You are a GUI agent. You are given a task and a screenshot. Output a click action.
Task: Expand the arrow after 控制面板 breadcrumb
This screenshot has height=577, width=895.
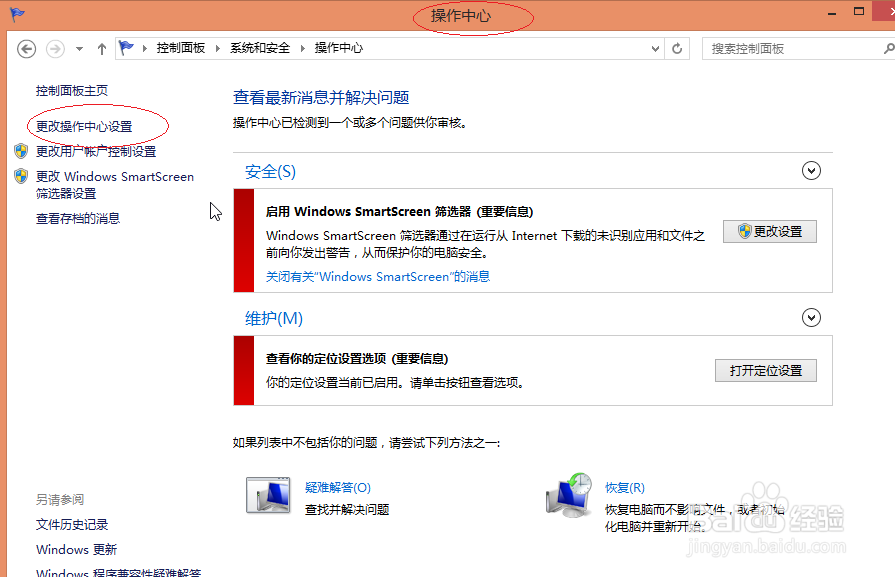click(218, 49)
